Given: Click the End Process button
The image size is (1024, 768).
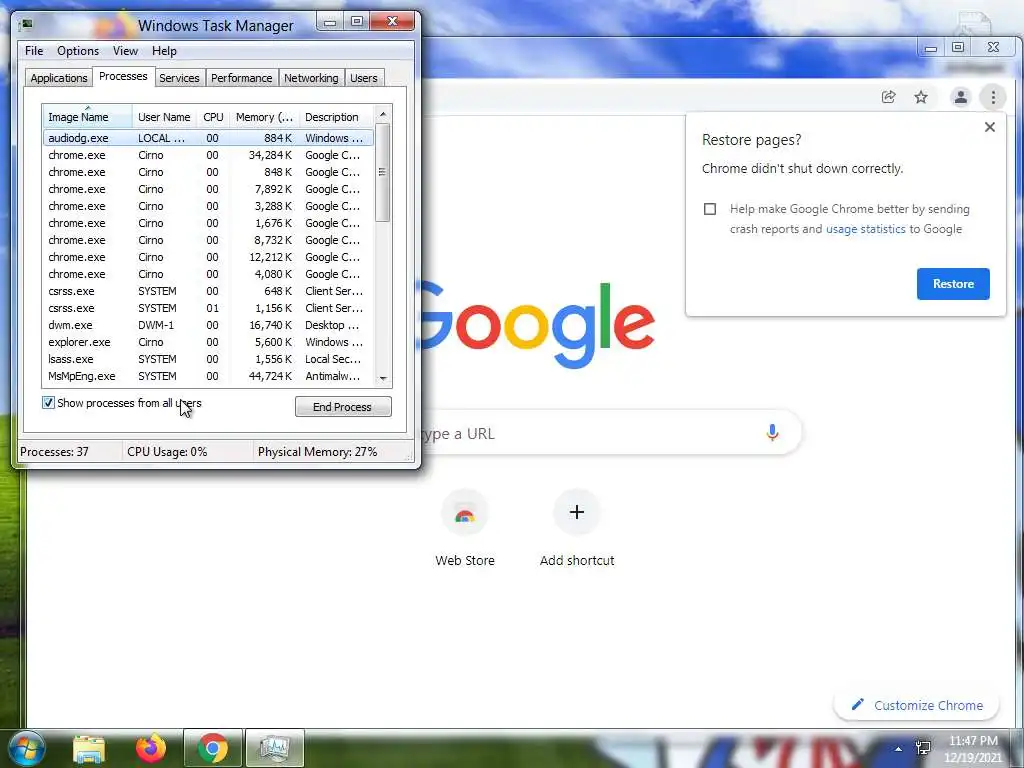Looking at the screenshot, I should click(x=343, y=407).
